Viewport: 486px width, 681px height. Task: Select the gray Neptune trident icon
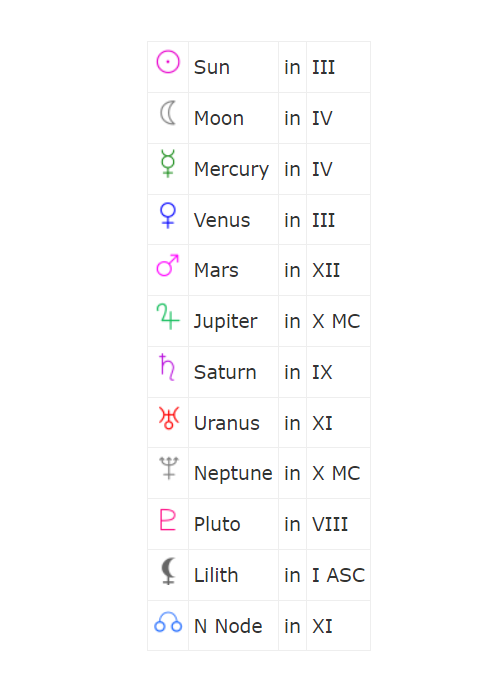pyautogui.click(x=169, y=468)
